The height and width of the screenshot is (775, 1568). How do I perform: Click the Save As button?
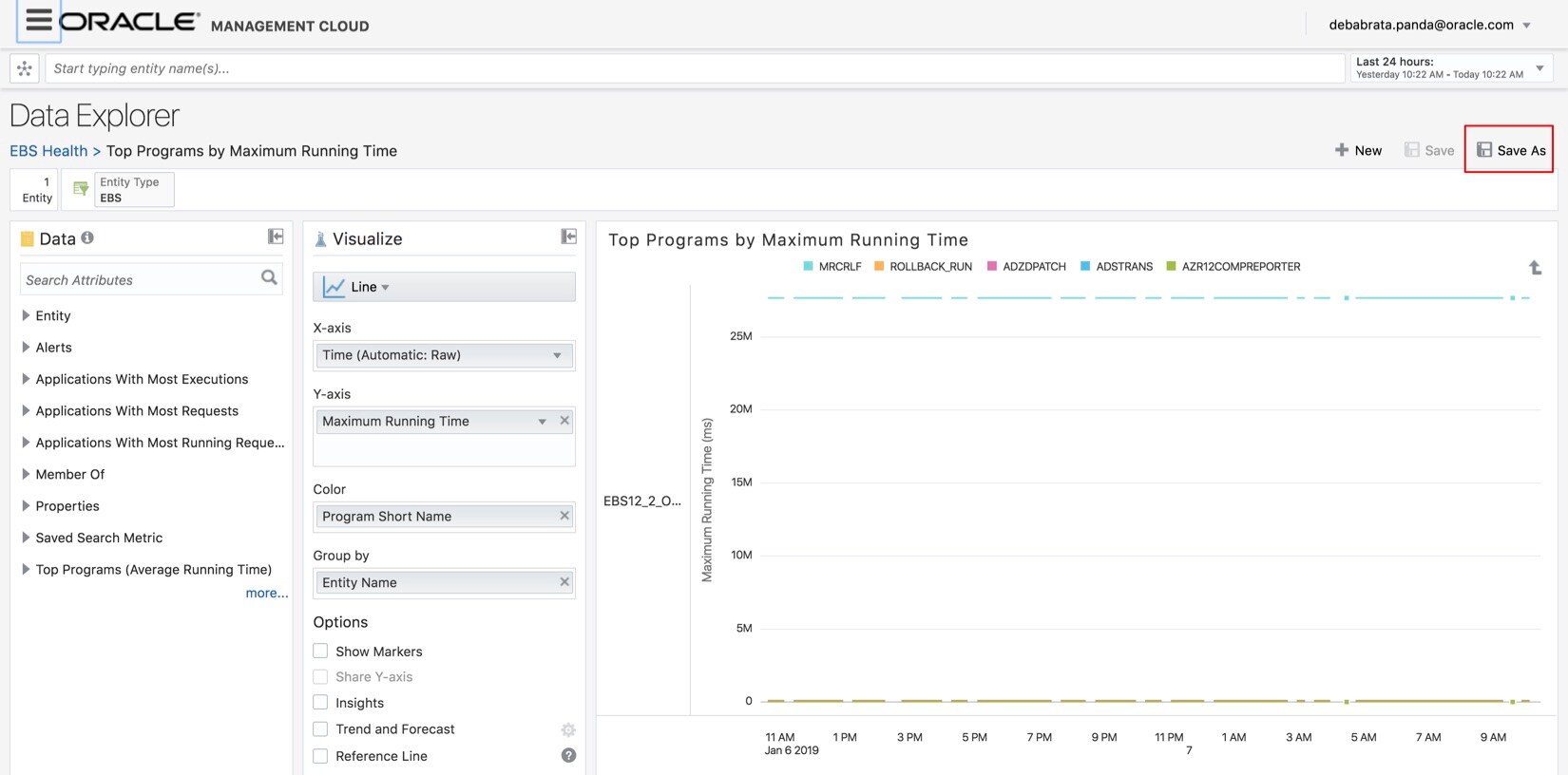pyautogui.click(x=1510, y=150)
